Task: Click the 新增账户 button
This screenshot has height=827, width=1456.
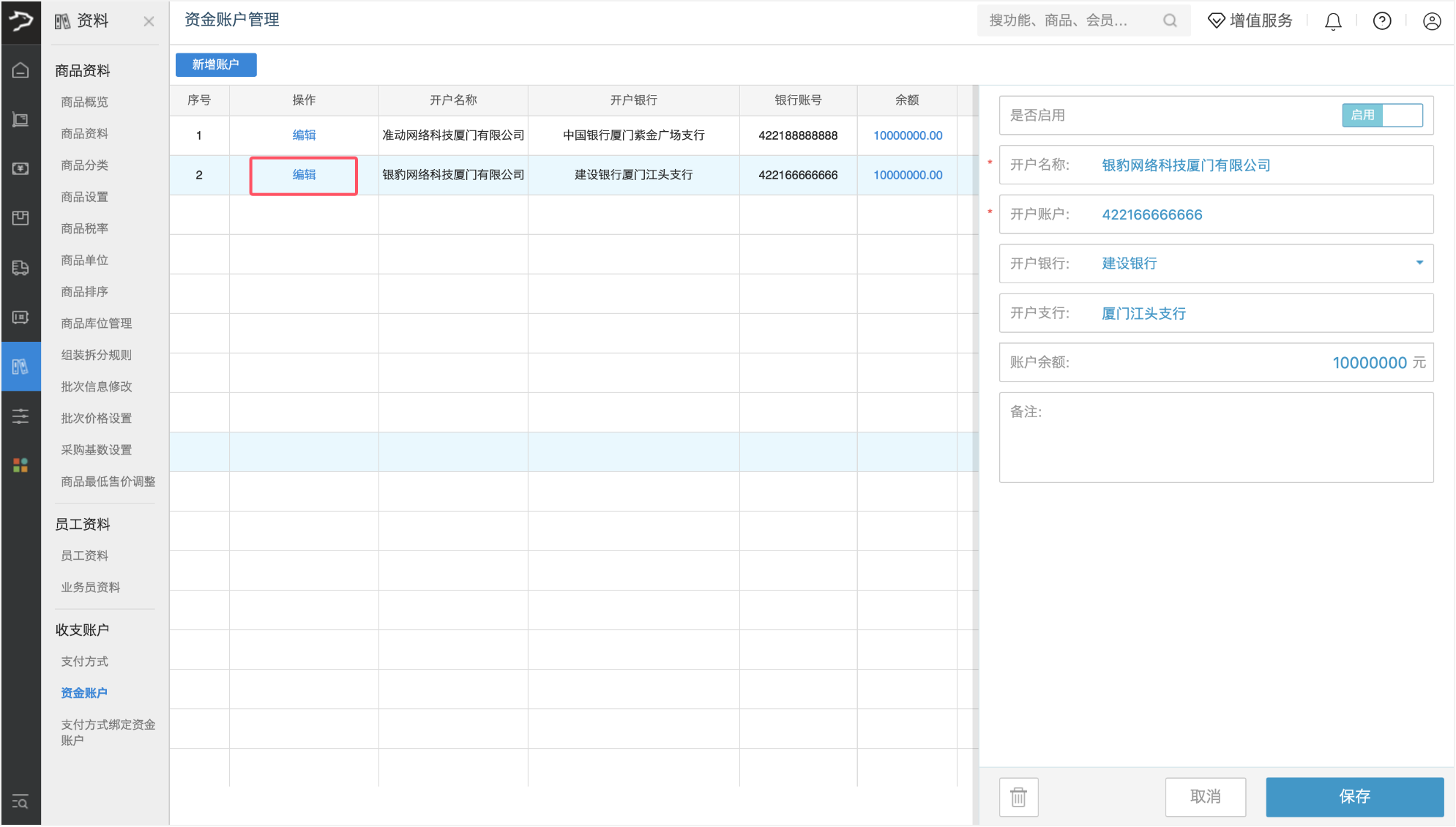Action: (x=215, y=64)
